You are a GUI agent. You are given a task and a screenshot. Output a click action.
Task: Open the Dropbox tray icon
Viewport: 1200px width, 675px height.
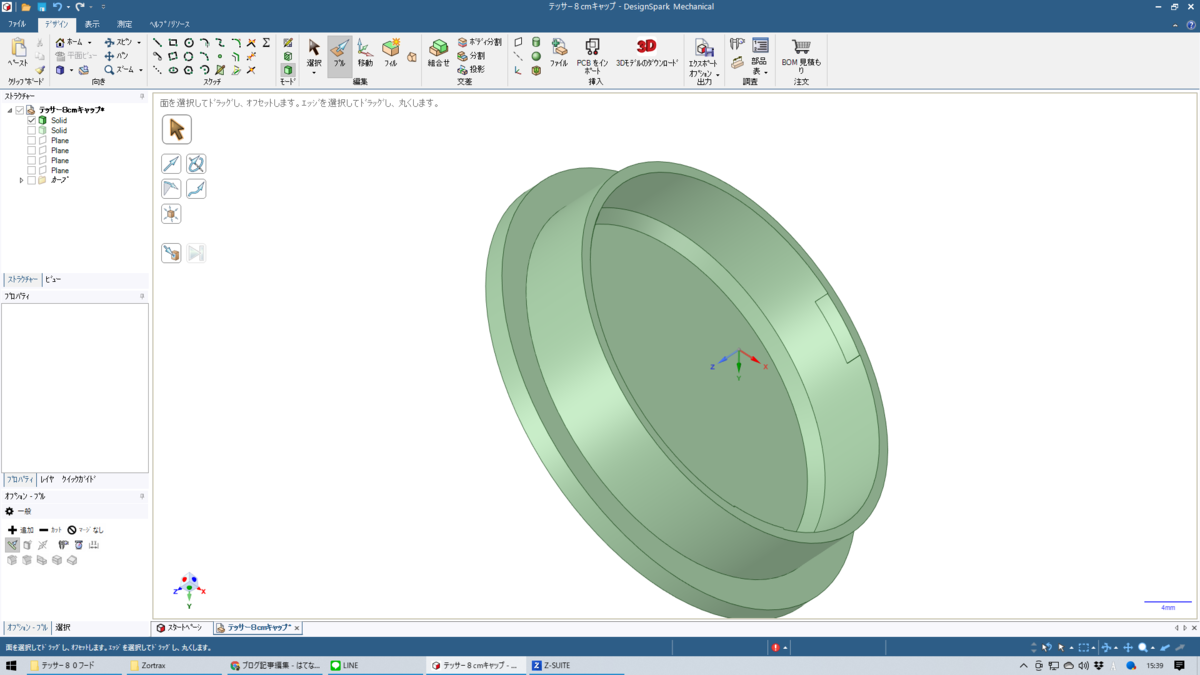pos(1099,665)
